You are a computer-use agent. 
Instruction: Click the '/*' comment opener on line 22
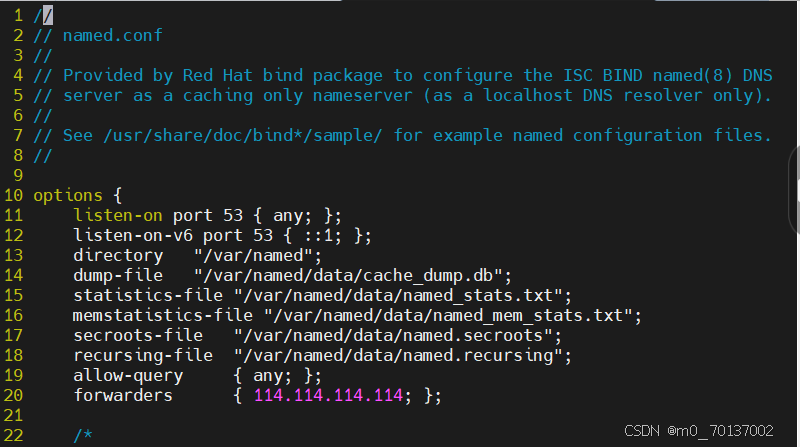83,435
